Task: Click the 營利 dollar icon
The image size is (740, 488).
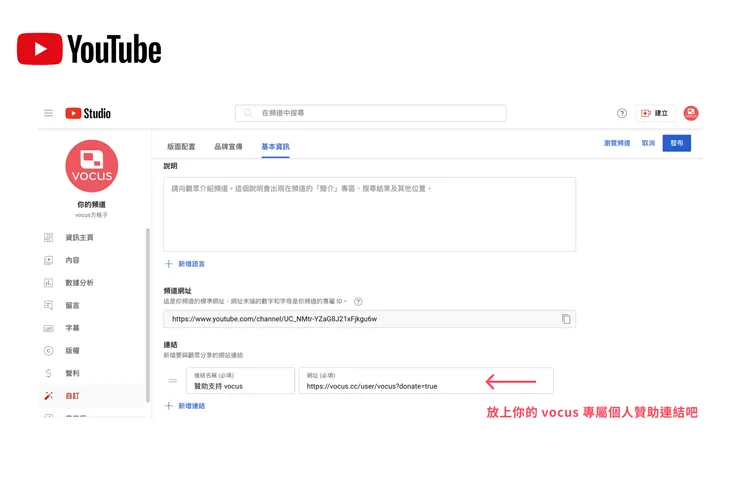Action: (48, 373)
